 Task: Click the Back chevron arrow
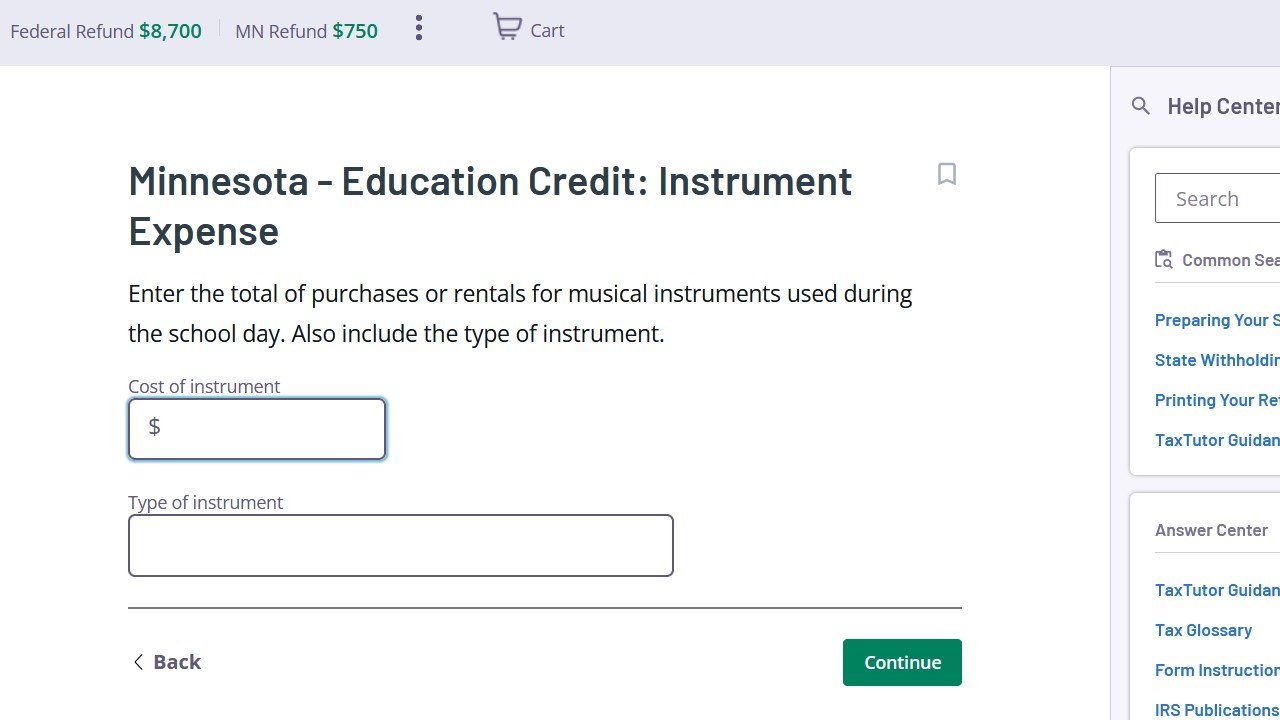(x=138, y=662)
